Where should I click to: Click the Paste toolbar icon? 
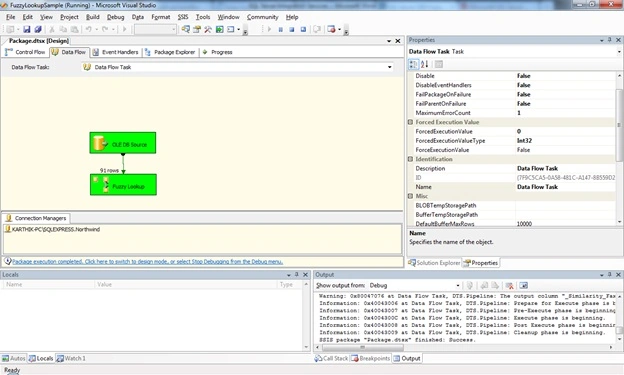tap(74, 29)
